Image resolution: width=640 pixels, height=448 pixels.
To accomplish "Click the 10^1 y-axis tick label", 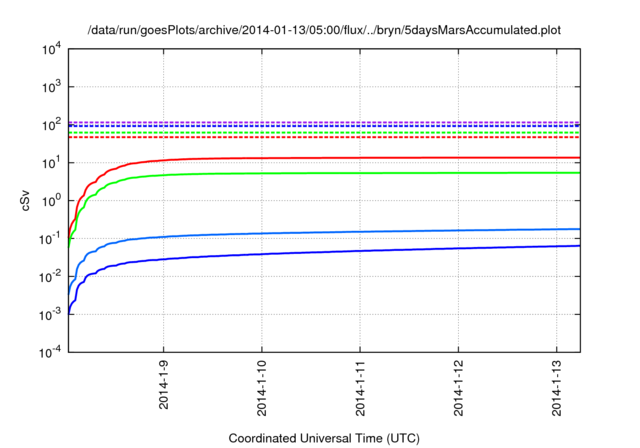I will tap(52, 163).
